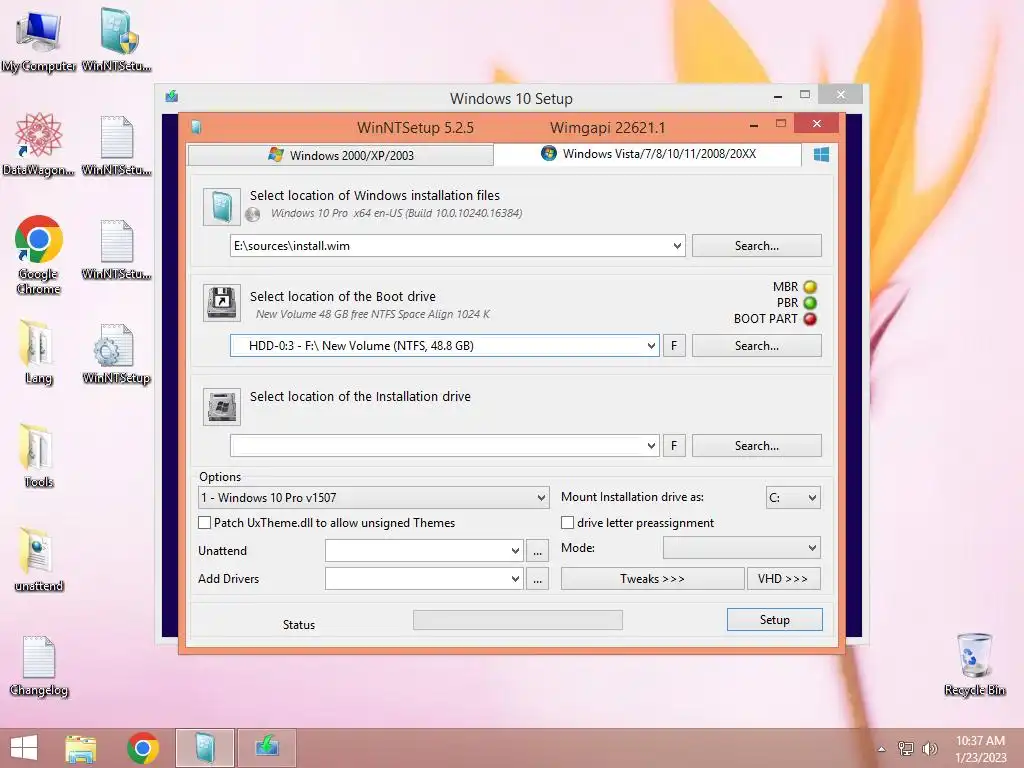1024x768 pixels.
Task: Browse for drivers with the ... button
Action: coord(537,579)
